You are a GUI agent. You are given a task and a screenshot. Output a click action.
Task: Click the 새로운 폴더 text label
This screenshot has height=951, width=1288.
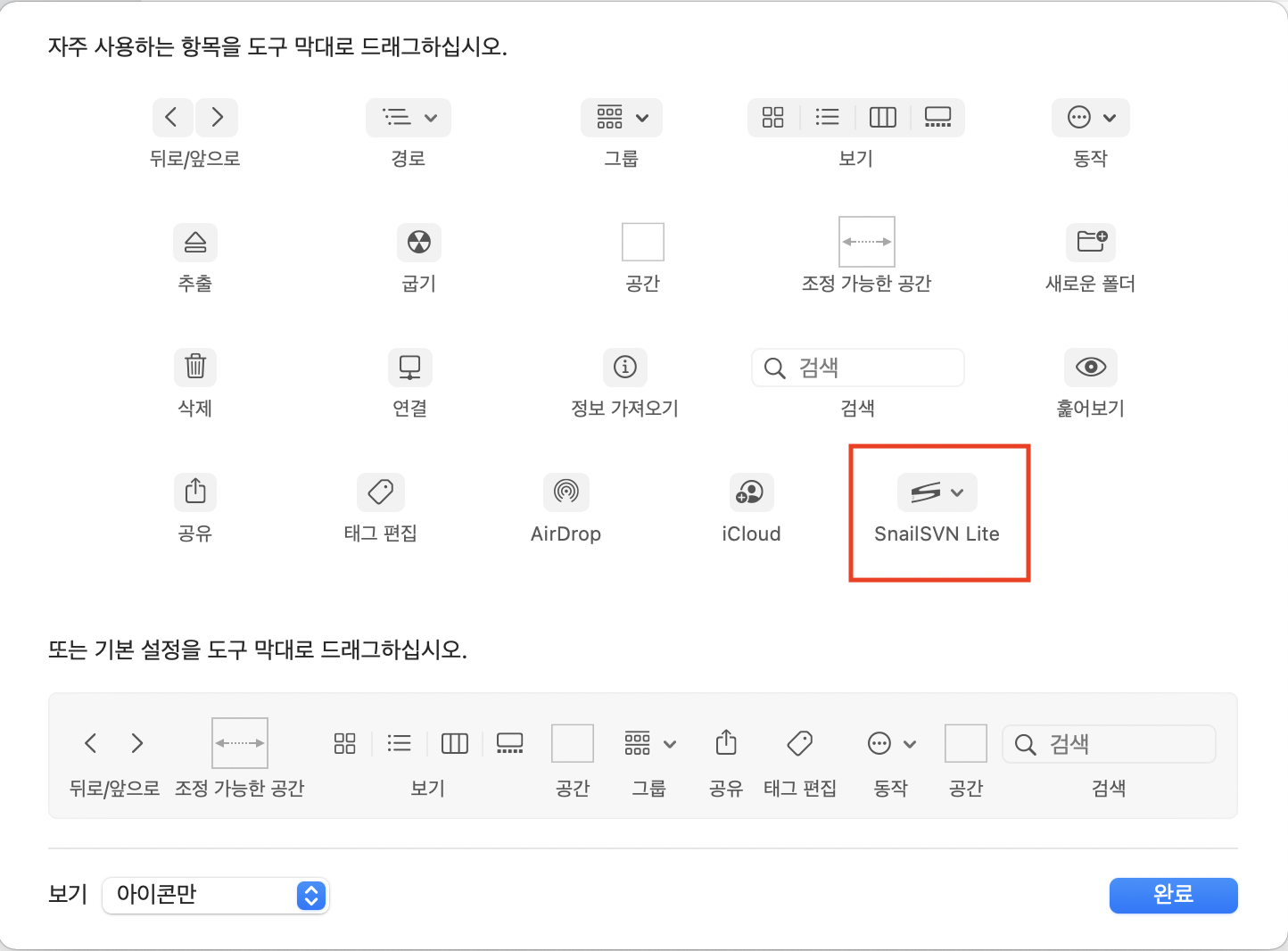tap(1091, 284)
